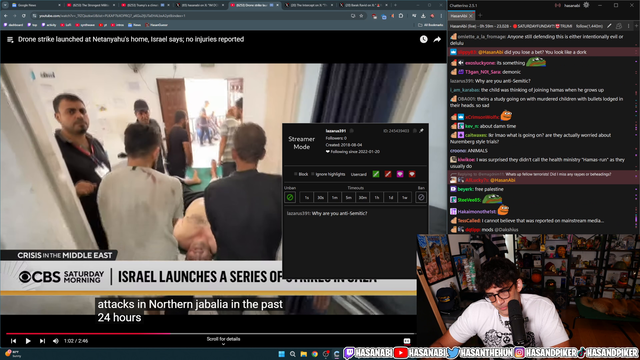Expand Scroll for details chevron

pyautogui.click(x=223, y=344)
